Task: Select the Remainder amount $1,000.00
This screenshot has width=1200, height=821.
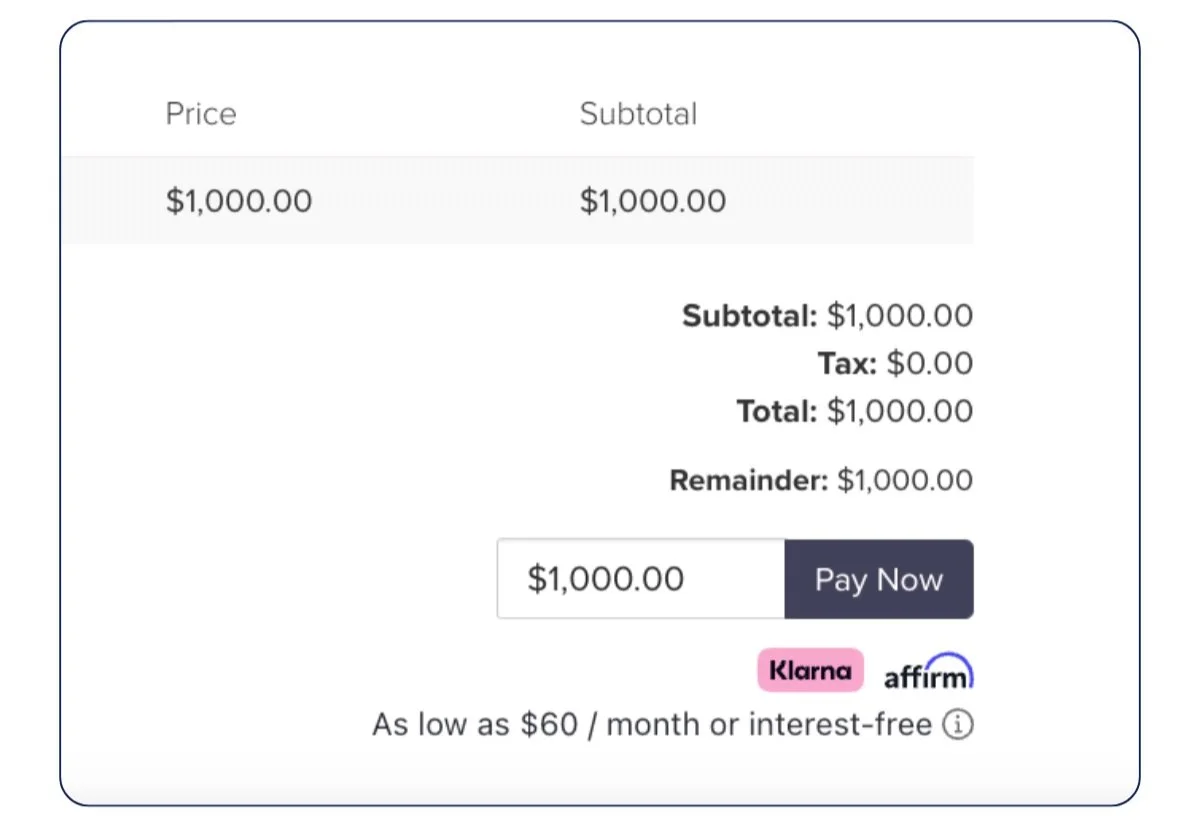Action: click(905, 481)
